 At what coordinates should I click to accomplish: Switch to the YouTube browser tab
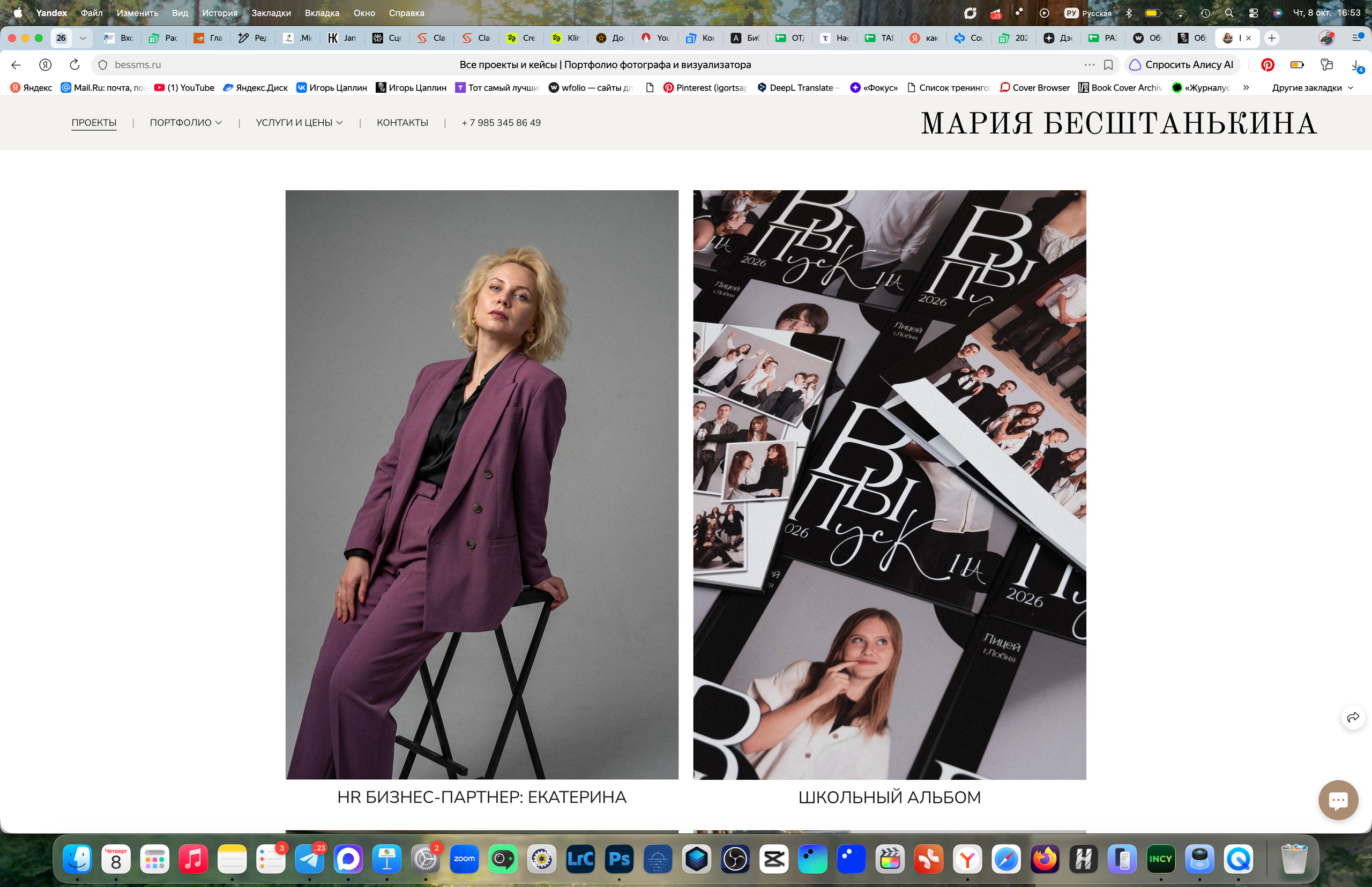pos(655,38)
